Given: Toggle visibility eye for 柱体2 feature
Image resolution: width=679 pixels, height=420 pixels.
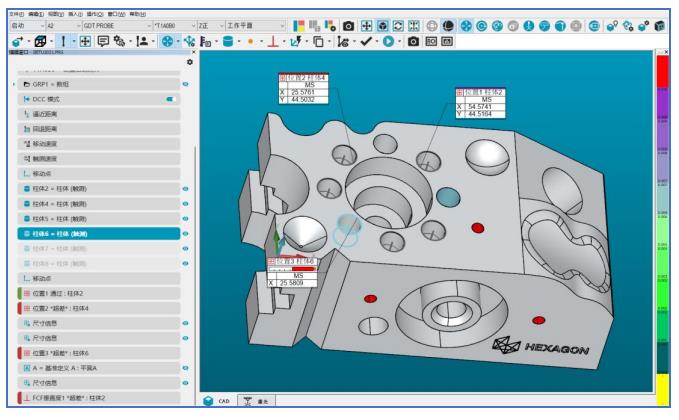Looking at the screenshot, I should tap(186, 188).
